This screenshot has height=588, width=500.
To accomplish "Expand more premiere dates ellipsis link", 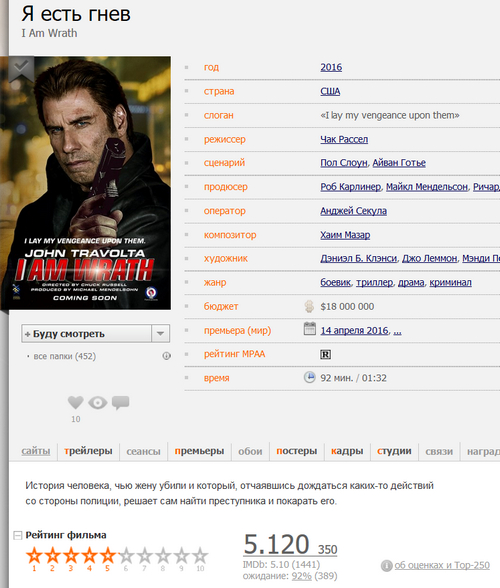I will [398, 330].
